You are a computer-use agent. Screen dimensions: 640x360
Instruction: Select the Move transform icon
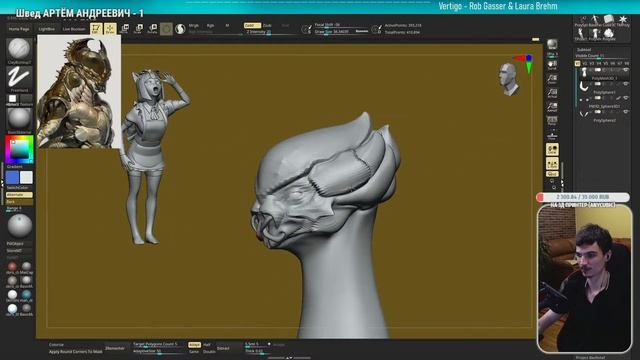pyautogui.click(x=124, y=29)
